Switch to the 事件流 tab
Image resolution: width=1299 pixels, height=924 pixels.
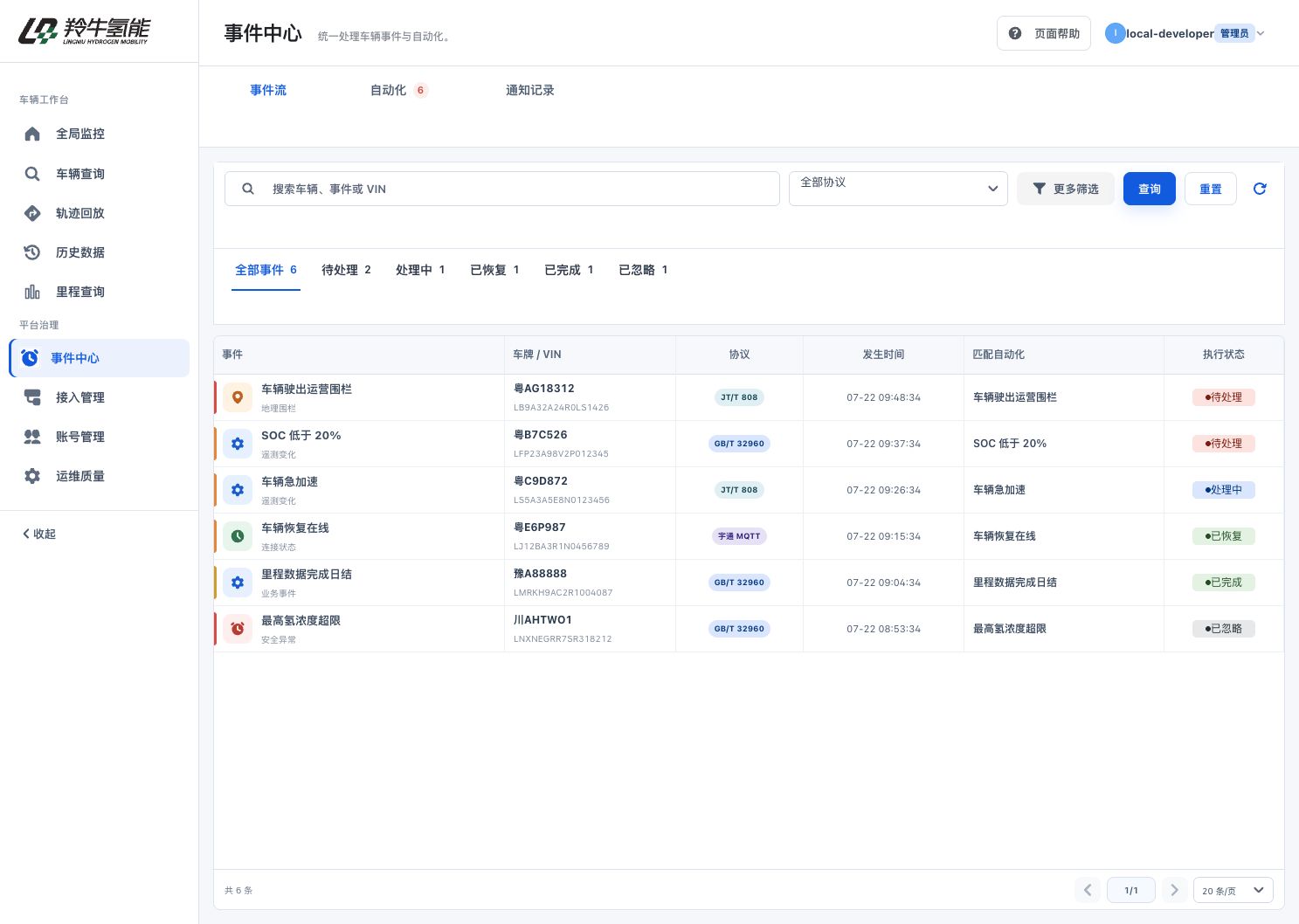tap(268, 90)
